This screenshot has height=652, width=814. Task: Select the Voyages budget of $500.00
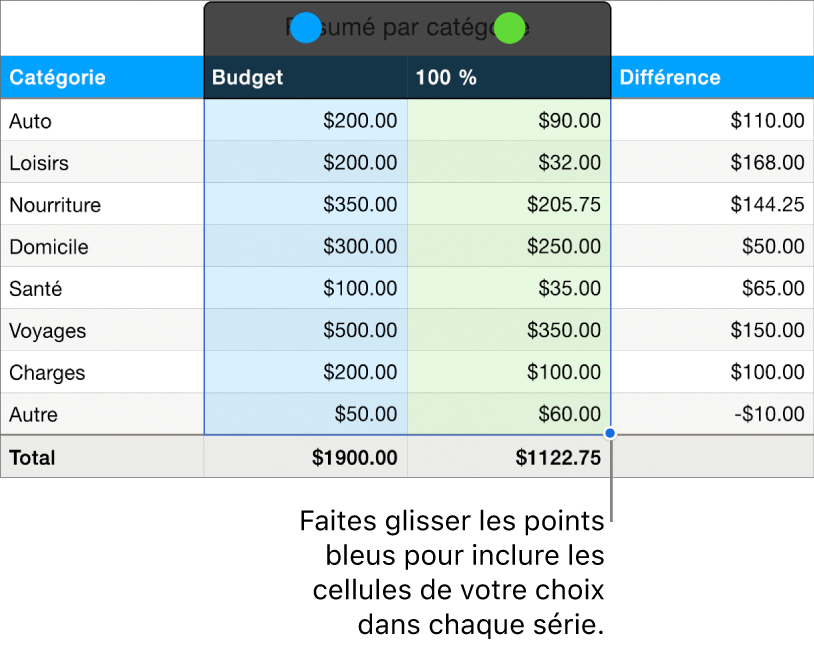pyautogui.click(x=360, y=330)
